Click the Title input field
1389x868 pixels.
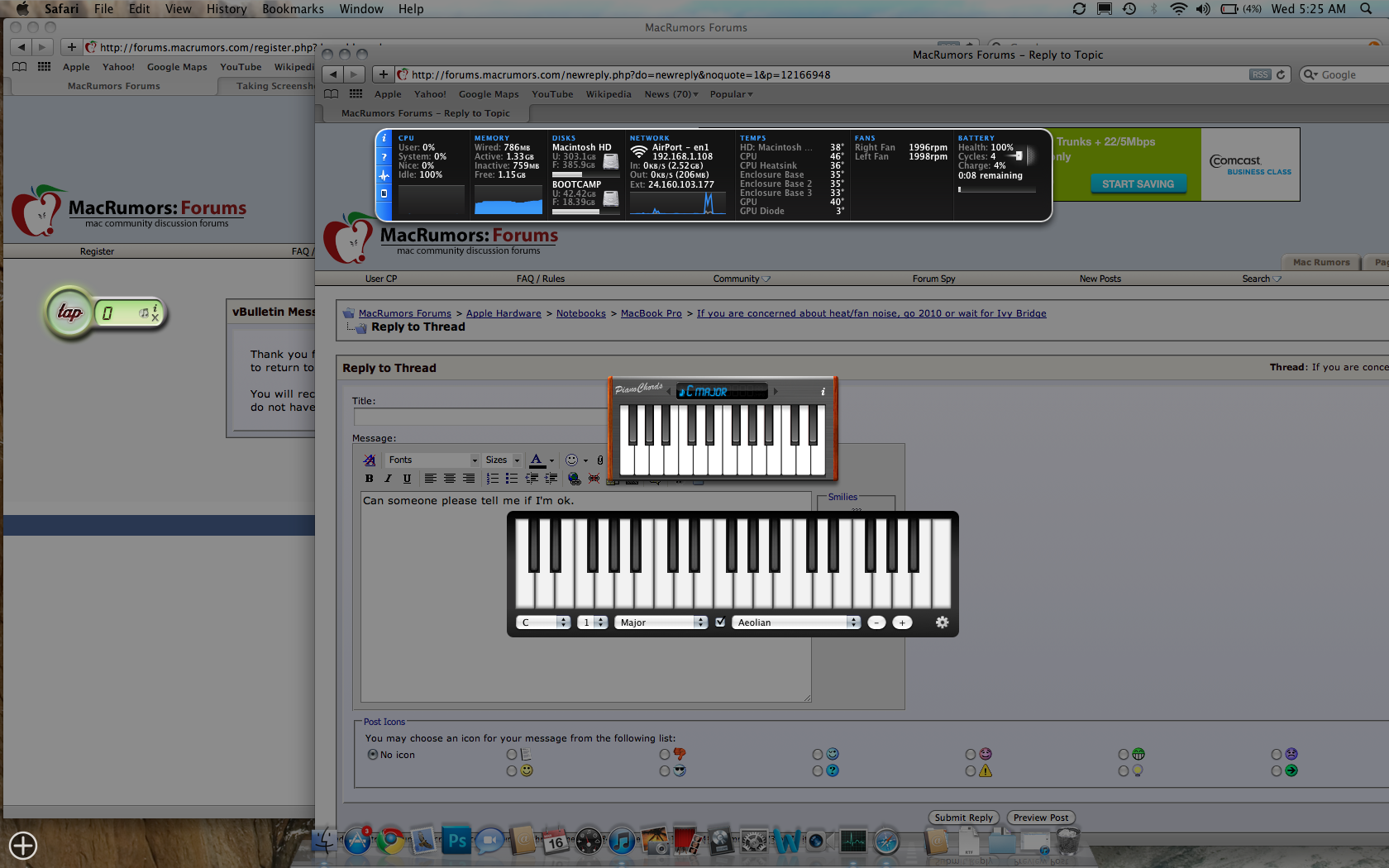click(x=481, y=417)
